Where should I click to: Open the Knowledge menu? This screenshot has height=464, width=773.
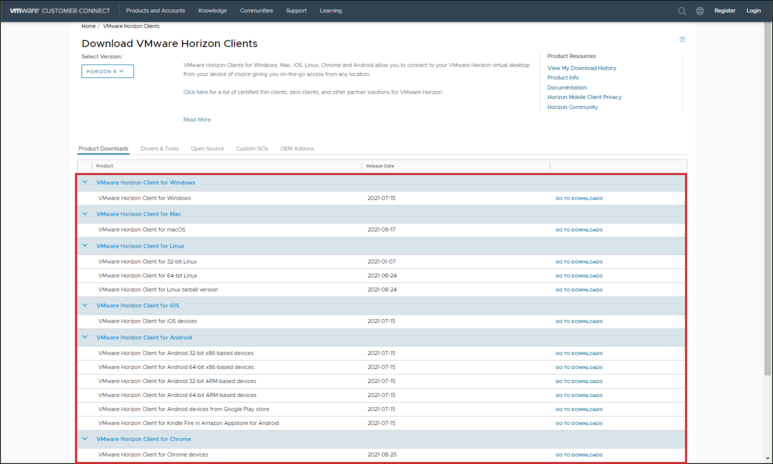pos(212,10)
